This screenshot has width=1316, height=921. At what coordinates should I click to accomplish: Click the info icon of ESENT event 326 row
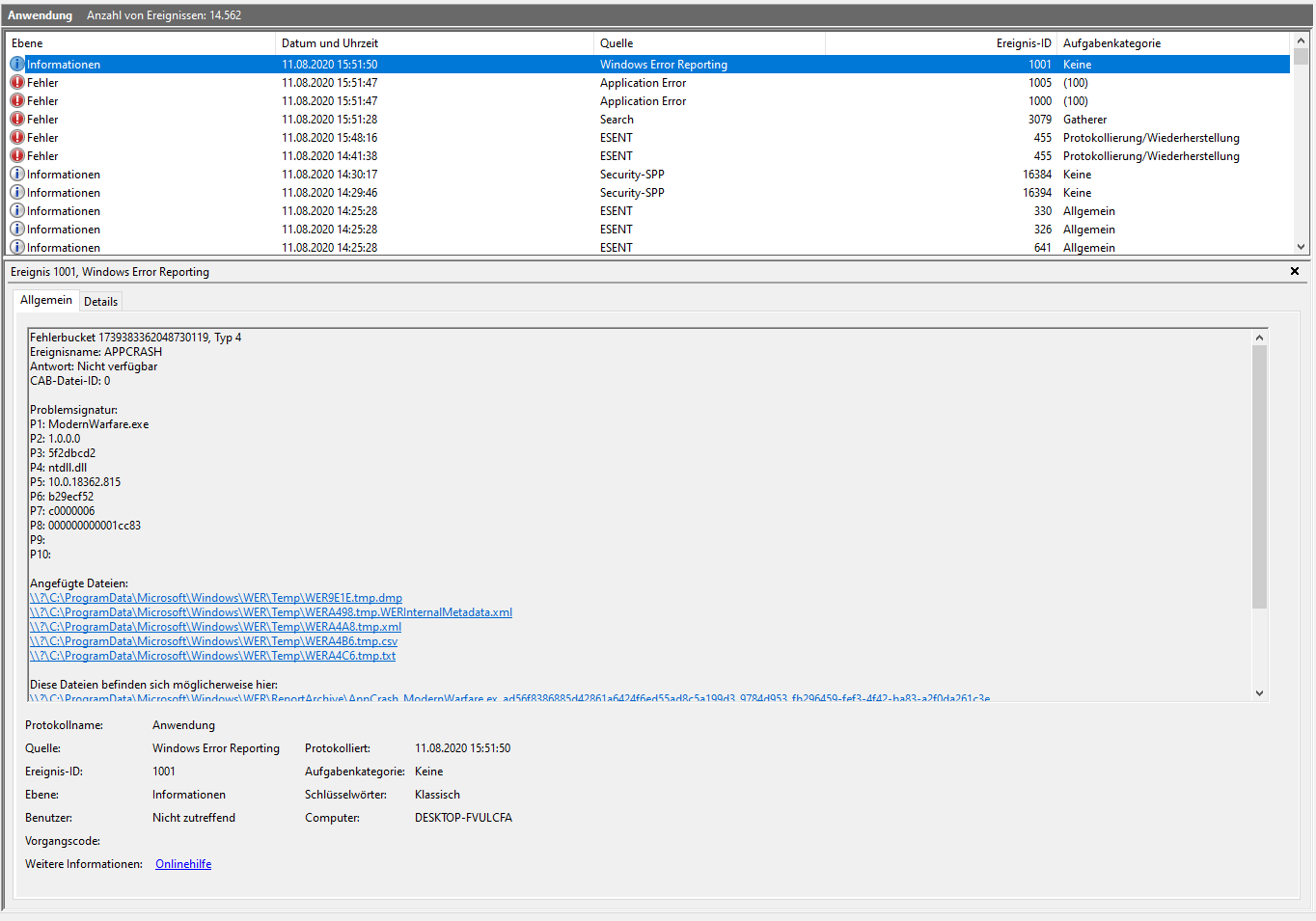click(x=17, y=229)
